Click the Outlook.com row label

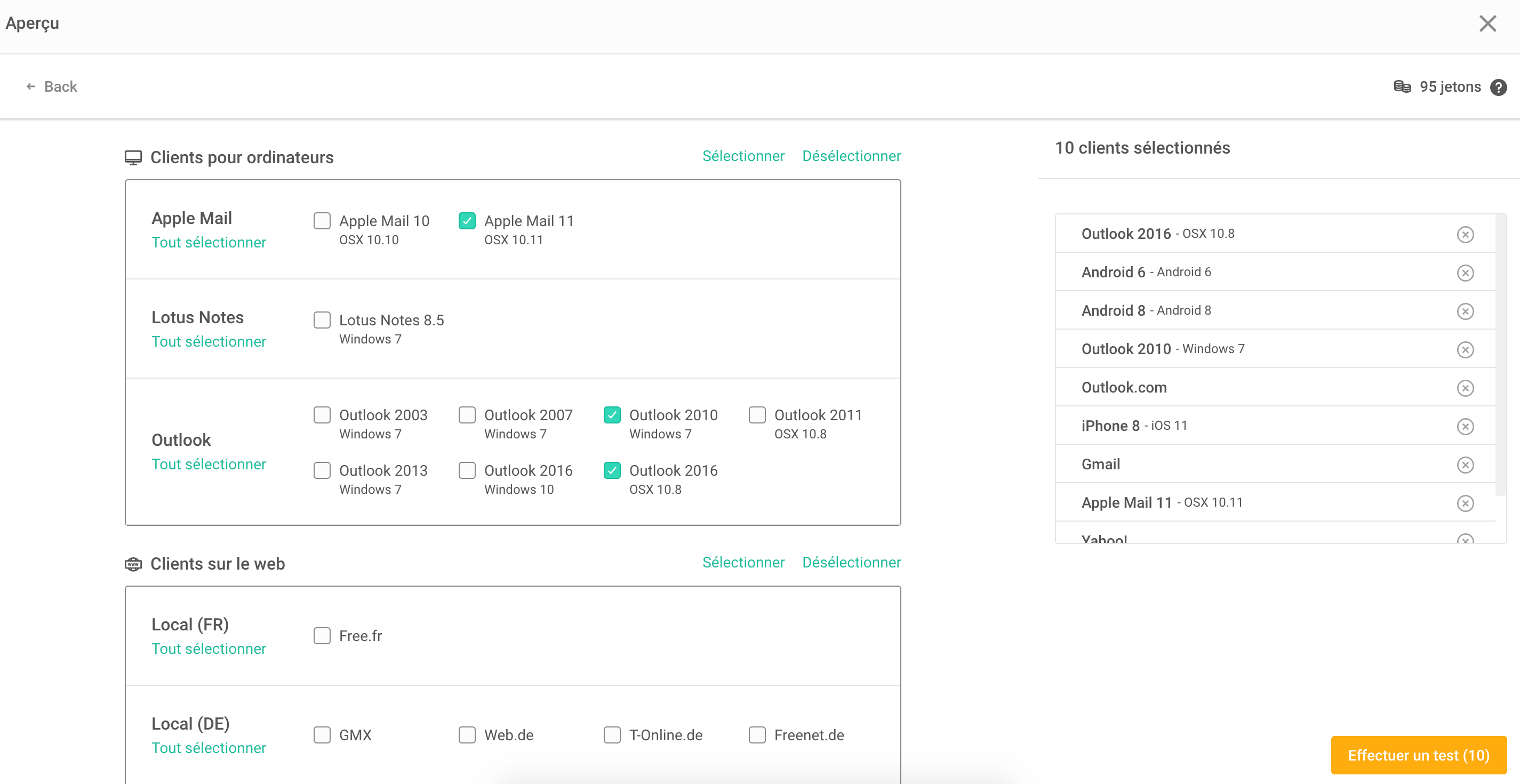(1124, 388)
